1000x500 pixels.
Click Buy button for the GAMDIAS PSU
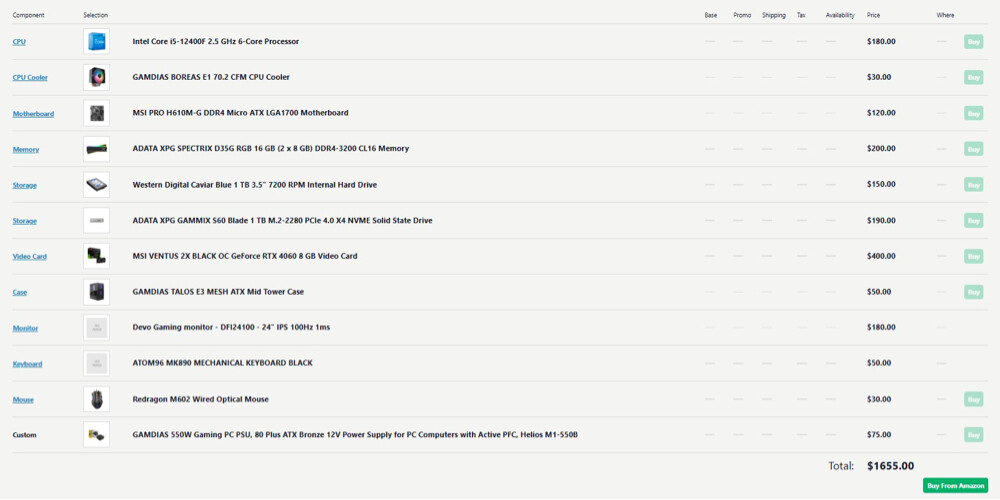pyautogui.click(x=973, y=434)
